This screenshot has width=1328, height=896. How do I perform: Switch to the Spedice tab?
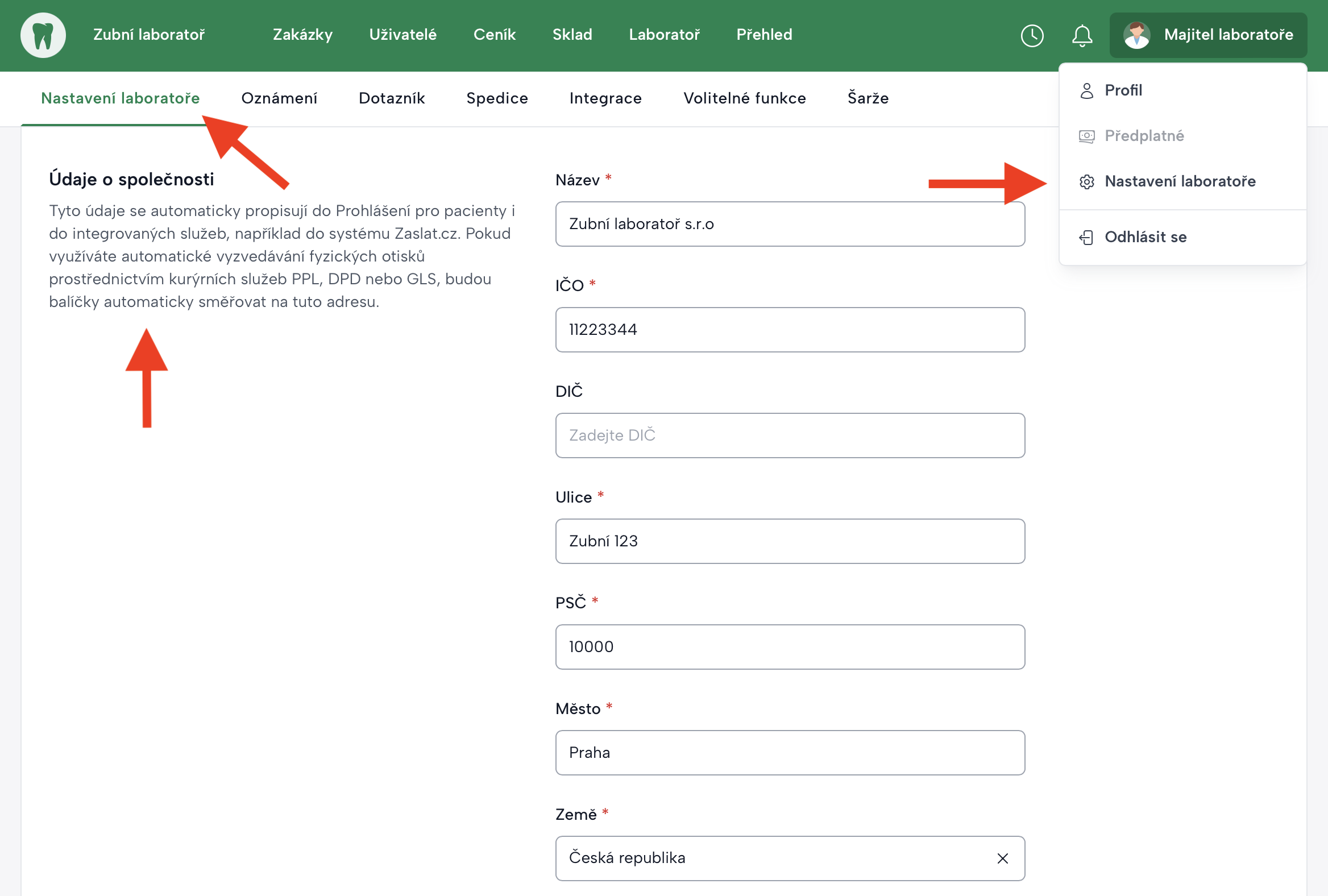click(496, 98)
